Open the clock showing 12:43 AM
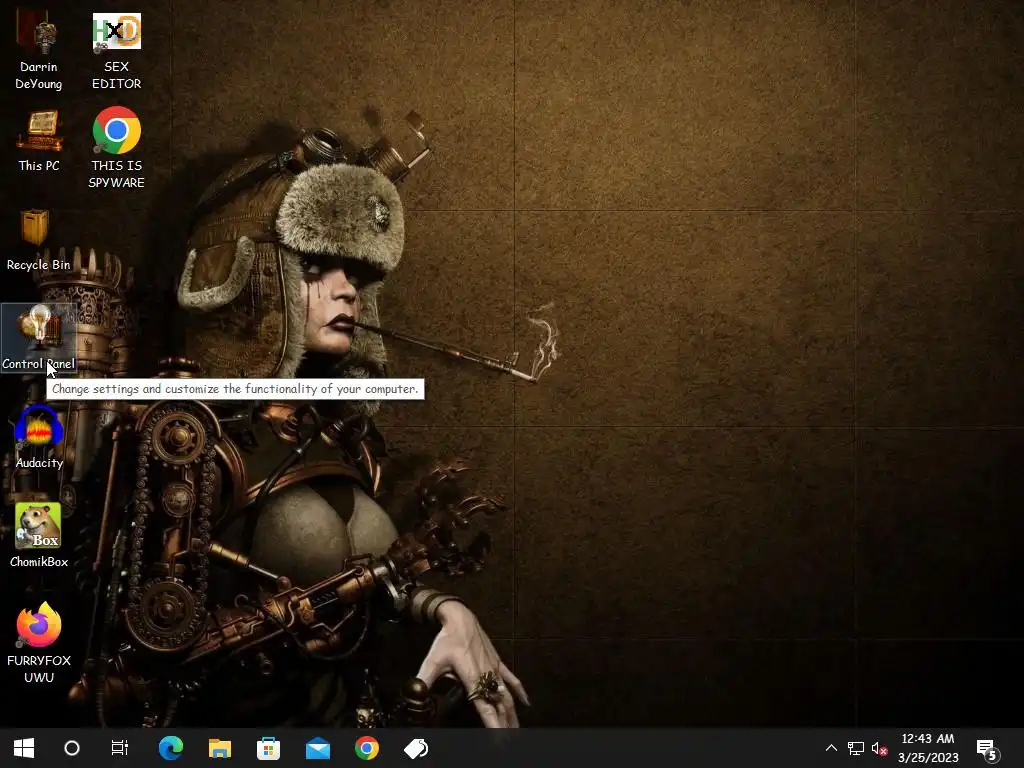1024x768 pixels. click(928, 748)
